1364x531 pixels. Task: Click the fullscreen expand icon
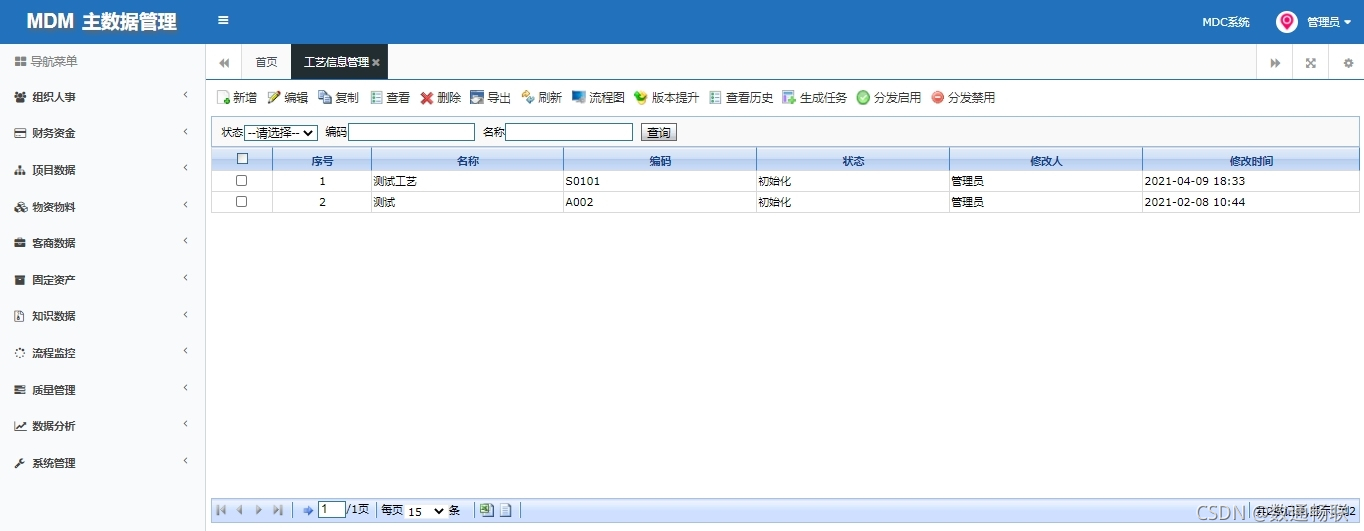[x=1310, y=63]
